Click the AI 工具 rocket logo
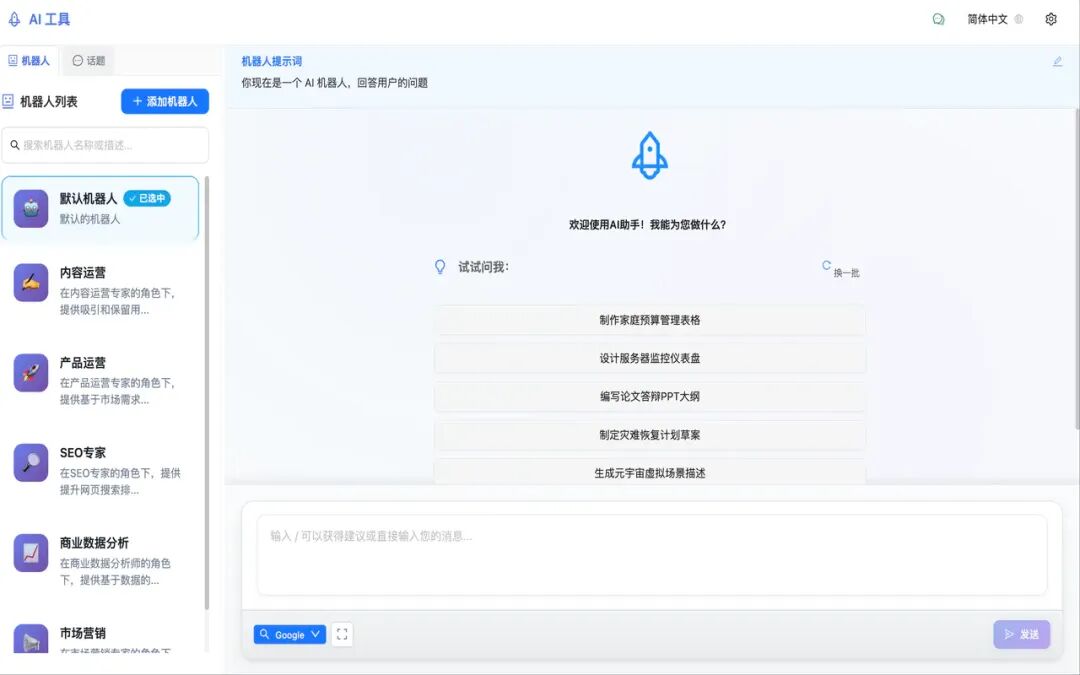 14,19
